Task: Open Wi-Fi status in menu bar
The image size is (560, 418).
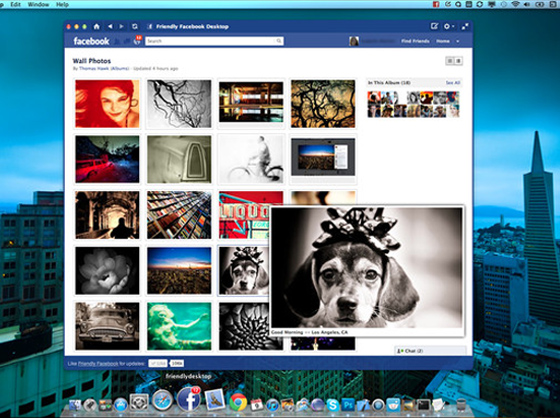Action: (x=515, y=4)
